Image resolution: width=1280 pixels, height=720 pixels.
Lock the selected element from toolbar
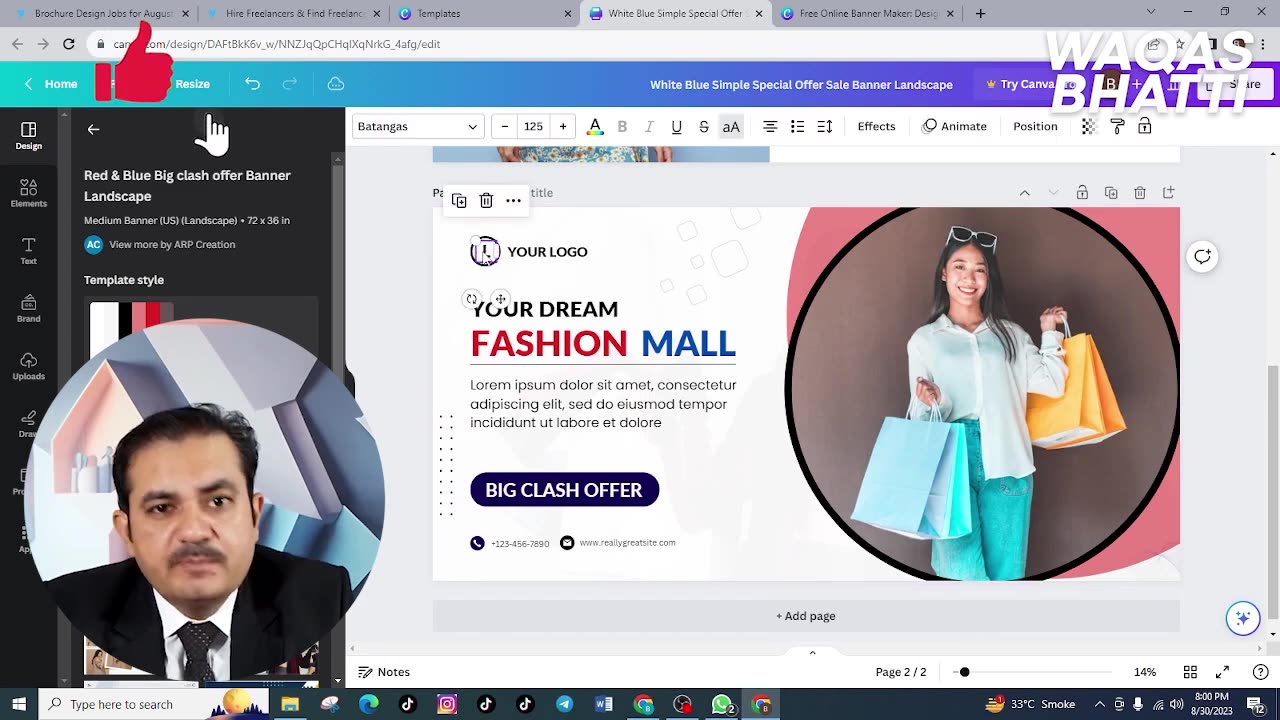click(1145, 126)
